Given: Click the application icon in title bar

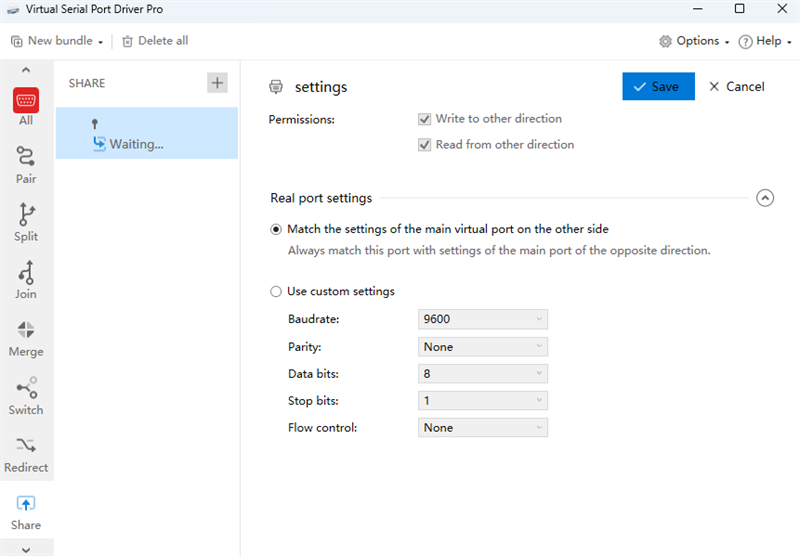Looking at the screenshot, I should [13, 9].
